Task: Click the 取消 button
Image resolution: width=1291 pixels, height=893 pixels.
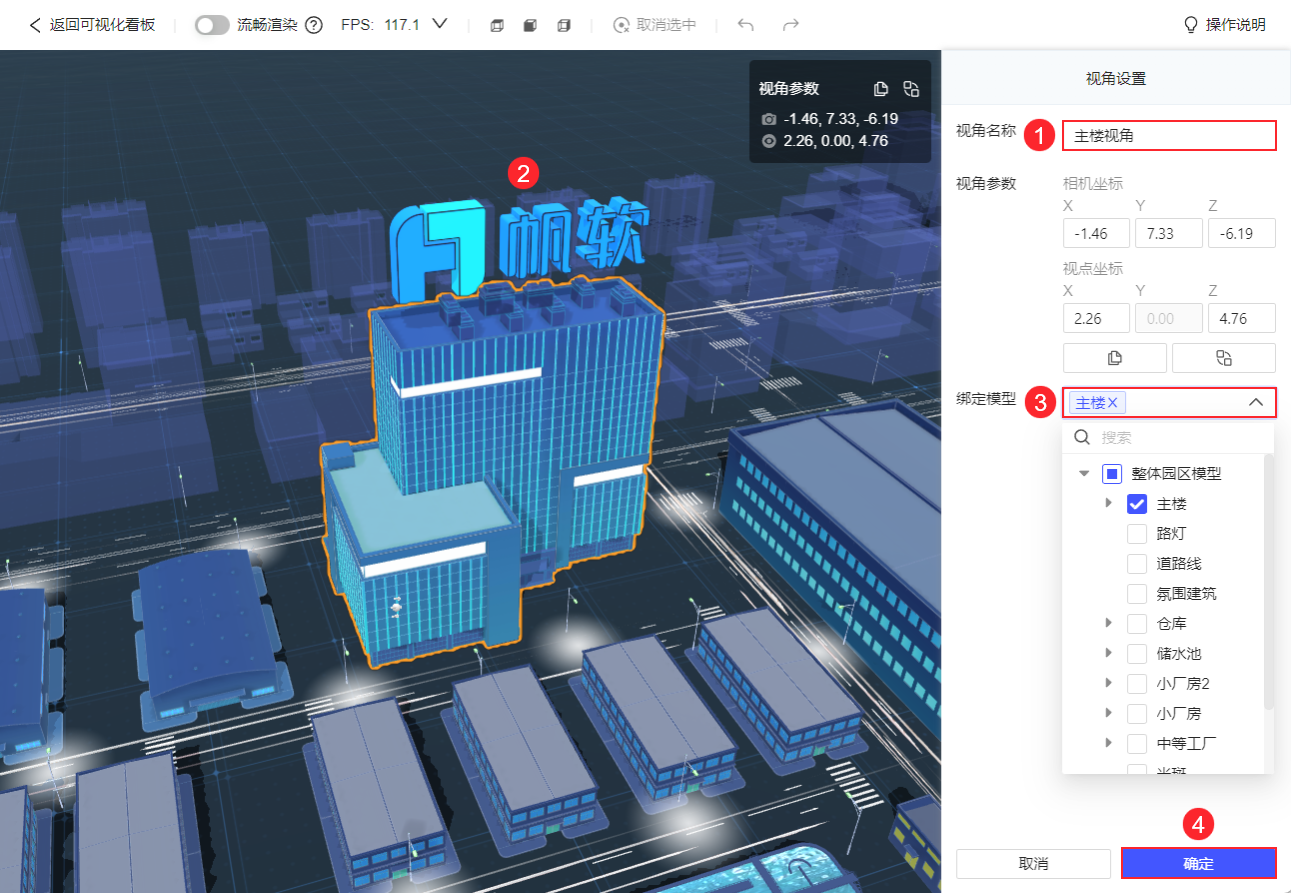Action: pyautogui.click(x=1033, y=863)
